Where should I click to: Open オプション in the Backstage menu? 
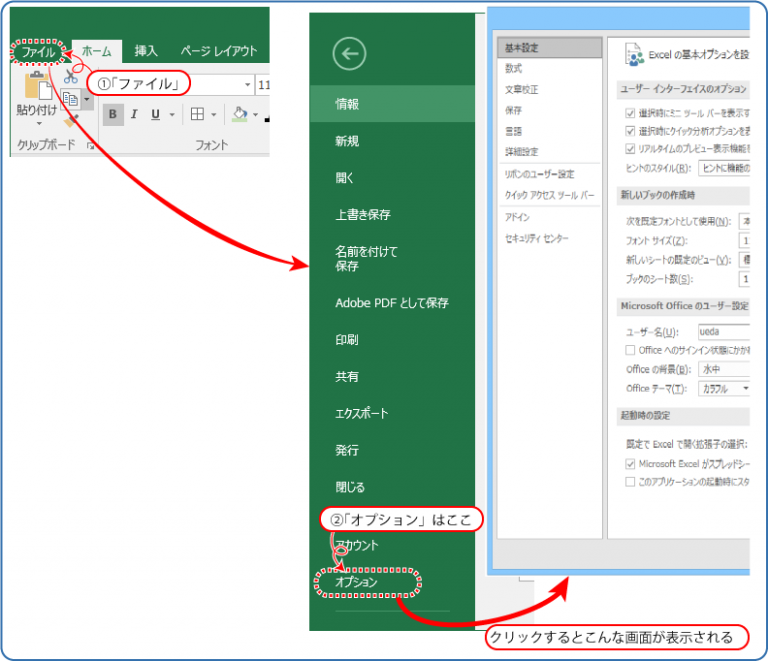[x=357, y=582]
